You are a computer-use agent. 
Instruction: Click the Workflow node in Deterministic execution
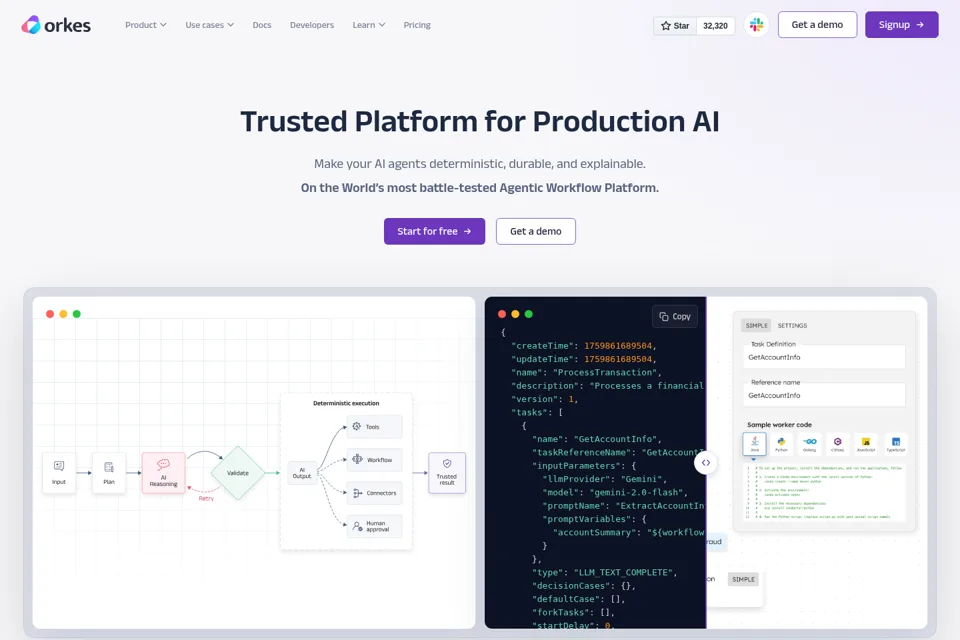pyautogui.click(x=375, y=459)
